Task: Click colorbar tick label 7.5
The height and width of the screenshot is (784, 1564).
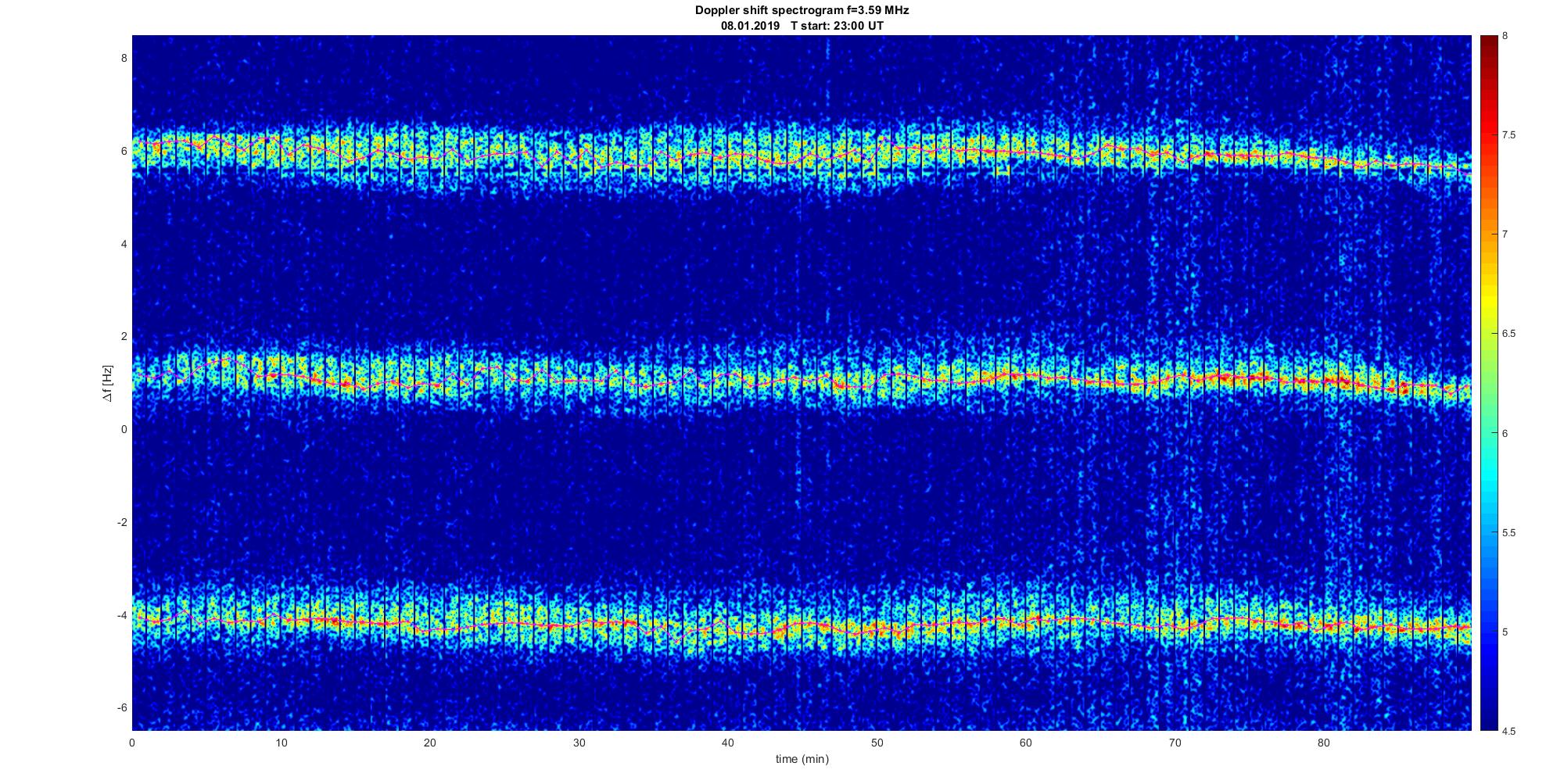Action: (x=1508, y=135)
